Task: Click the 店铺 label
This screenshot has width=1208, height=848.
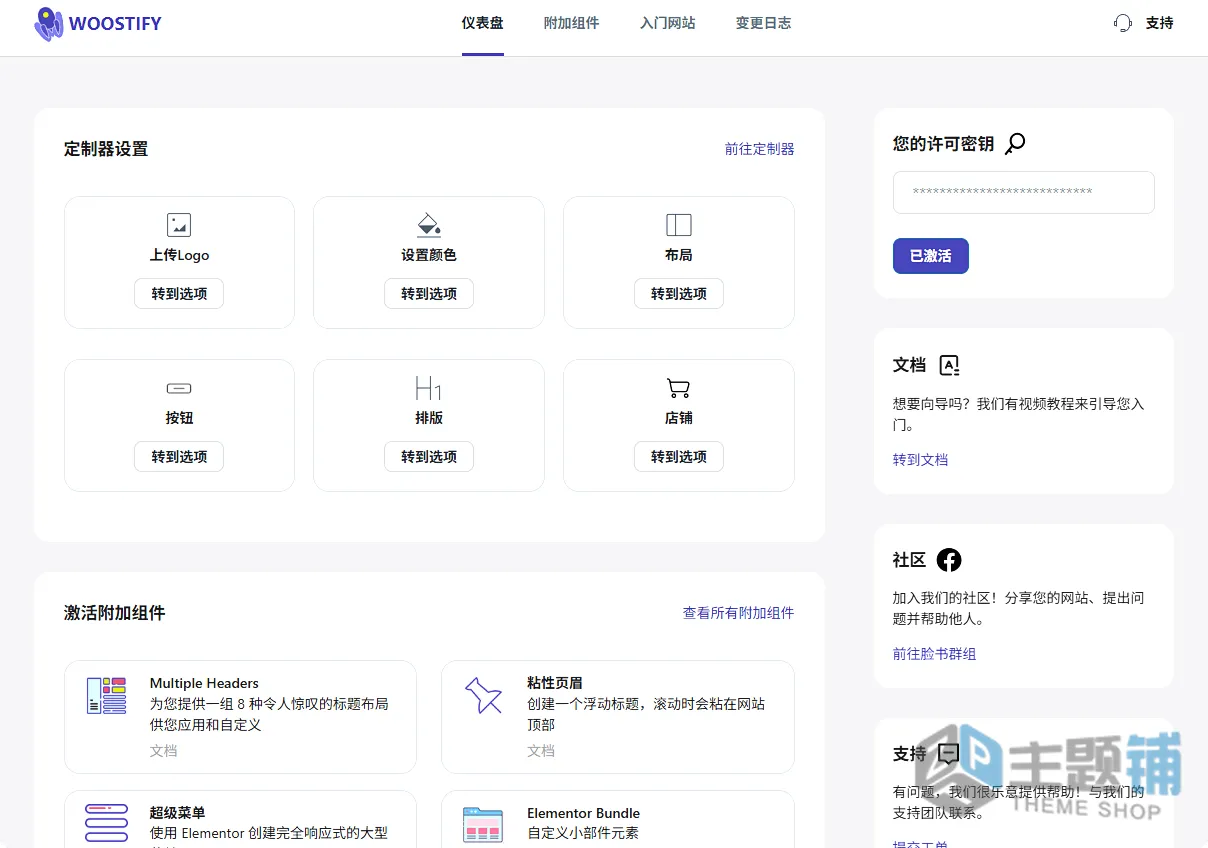Action: [x=679, y=418]
